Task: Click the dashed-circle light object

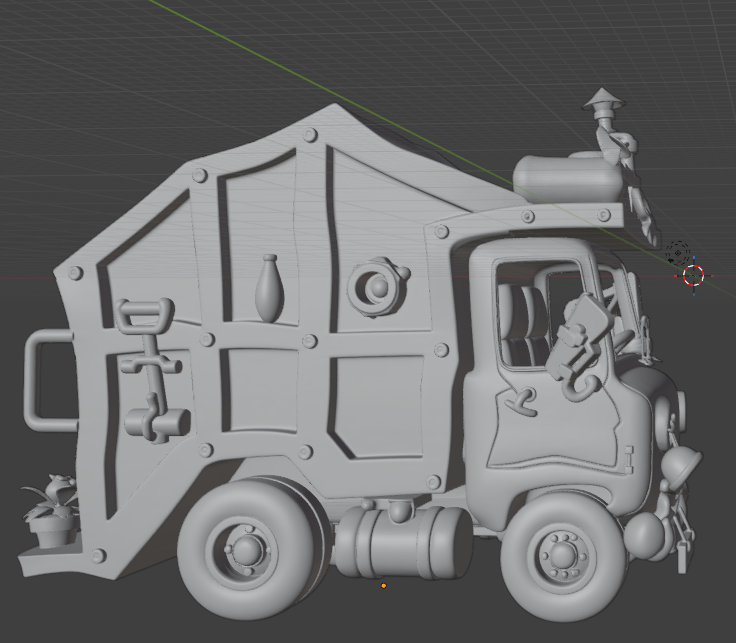Action: (677, 251)
